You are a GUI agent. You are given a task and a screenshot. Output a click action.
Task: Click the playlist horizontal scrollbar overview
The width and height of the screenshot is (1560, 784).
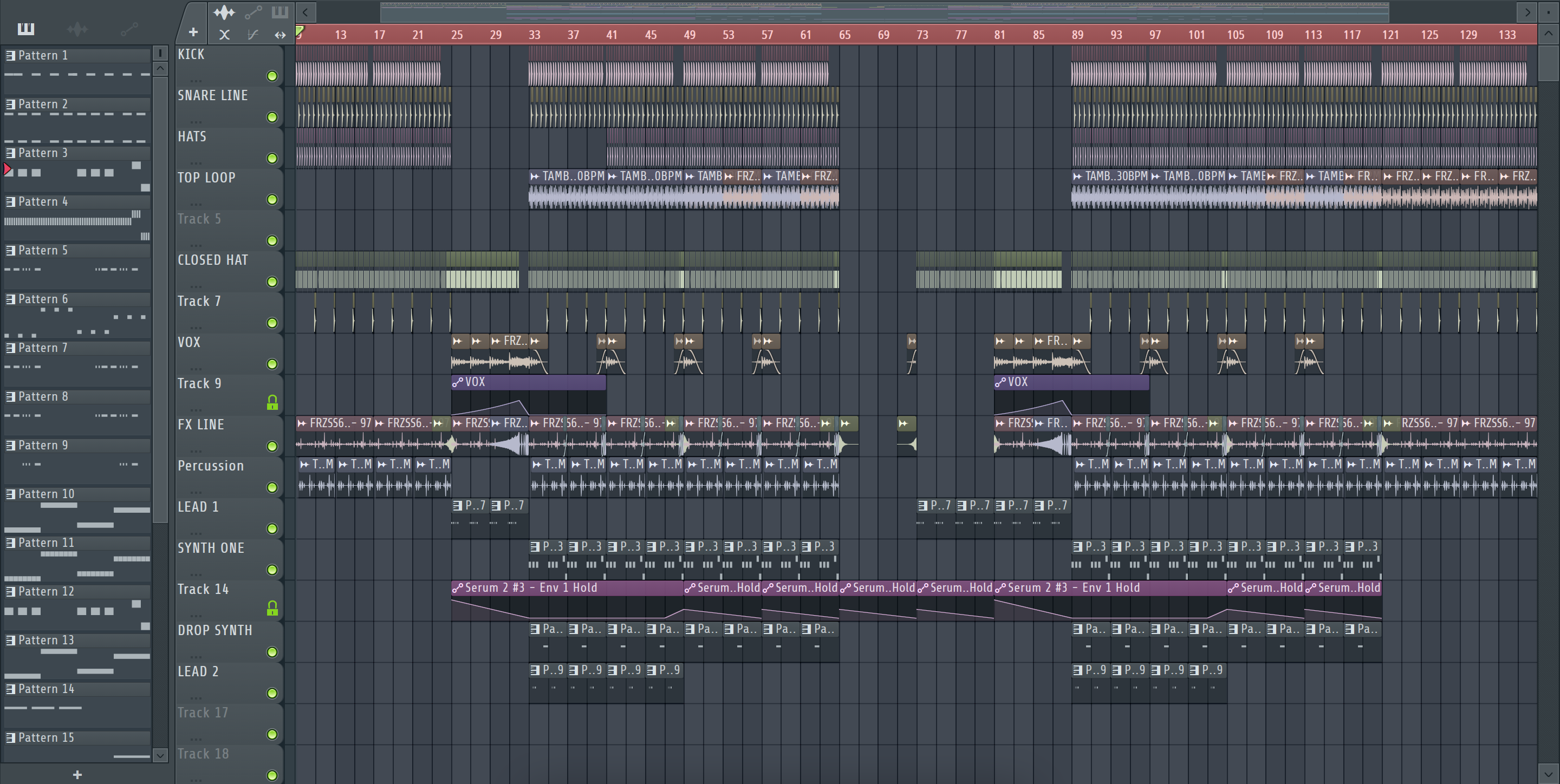coord(884,11)
